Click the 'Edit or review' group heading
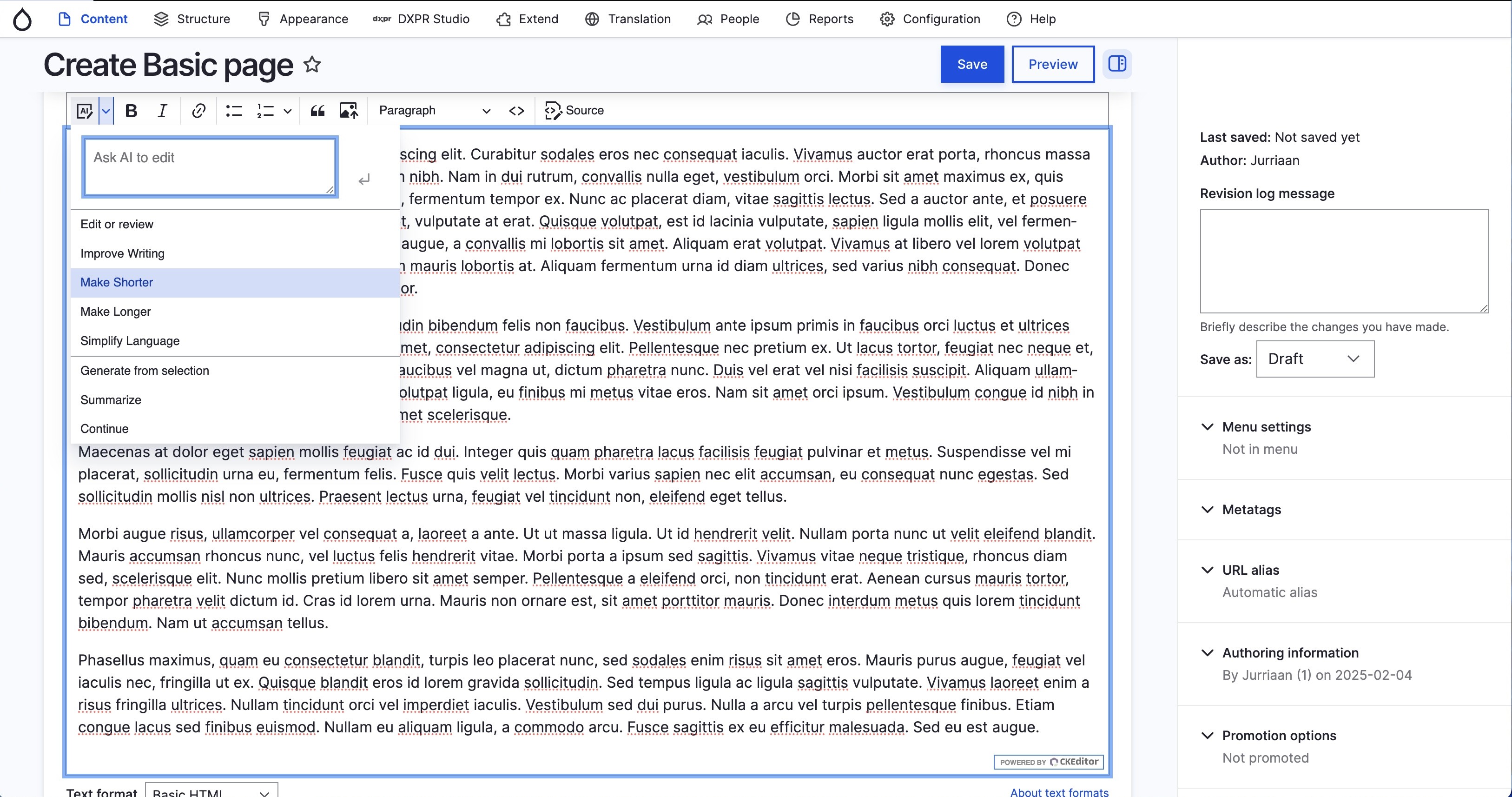1512x797 pixels. tap(117, 224)
